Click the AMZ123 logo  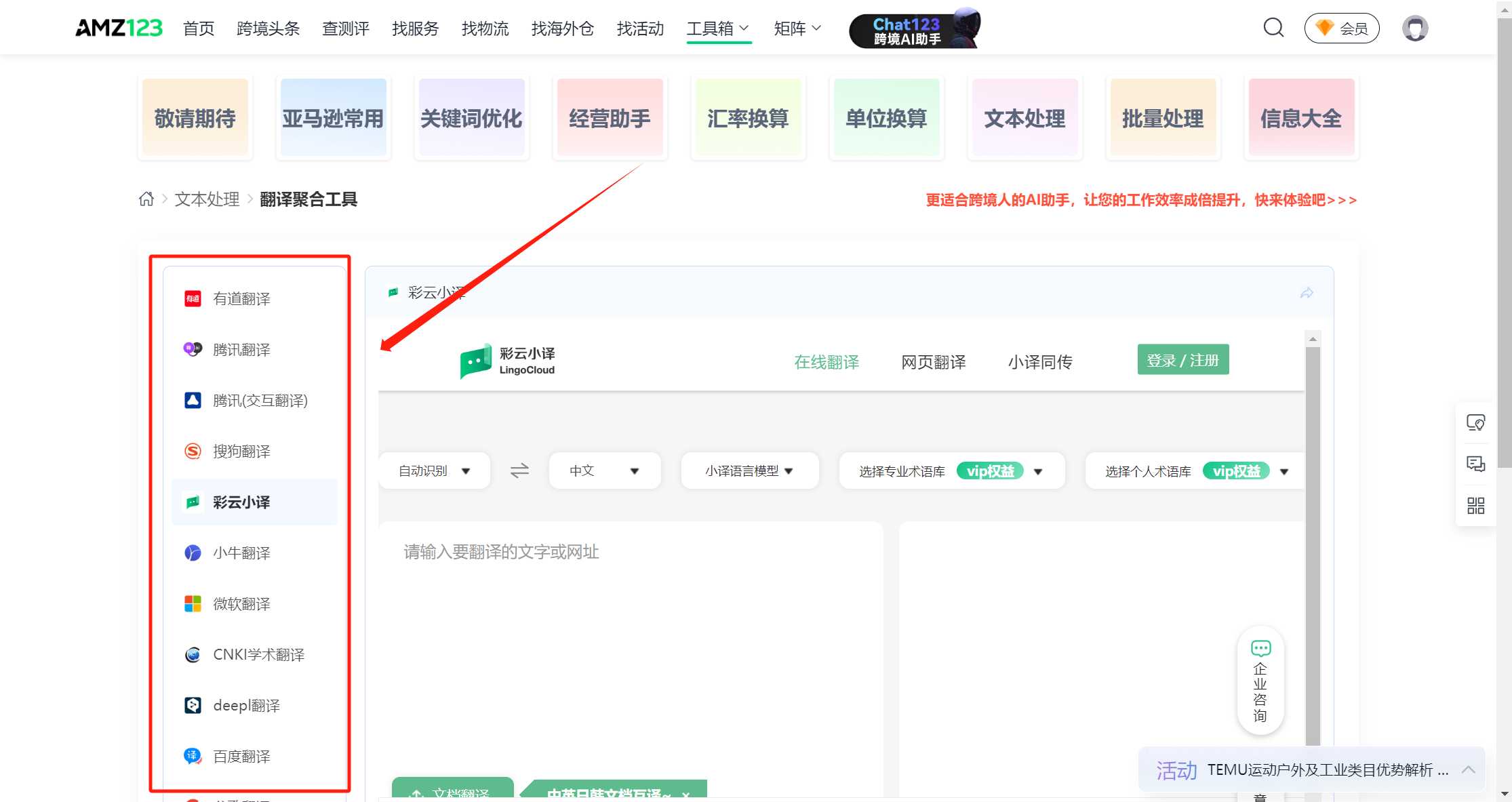tap(119, 28)
